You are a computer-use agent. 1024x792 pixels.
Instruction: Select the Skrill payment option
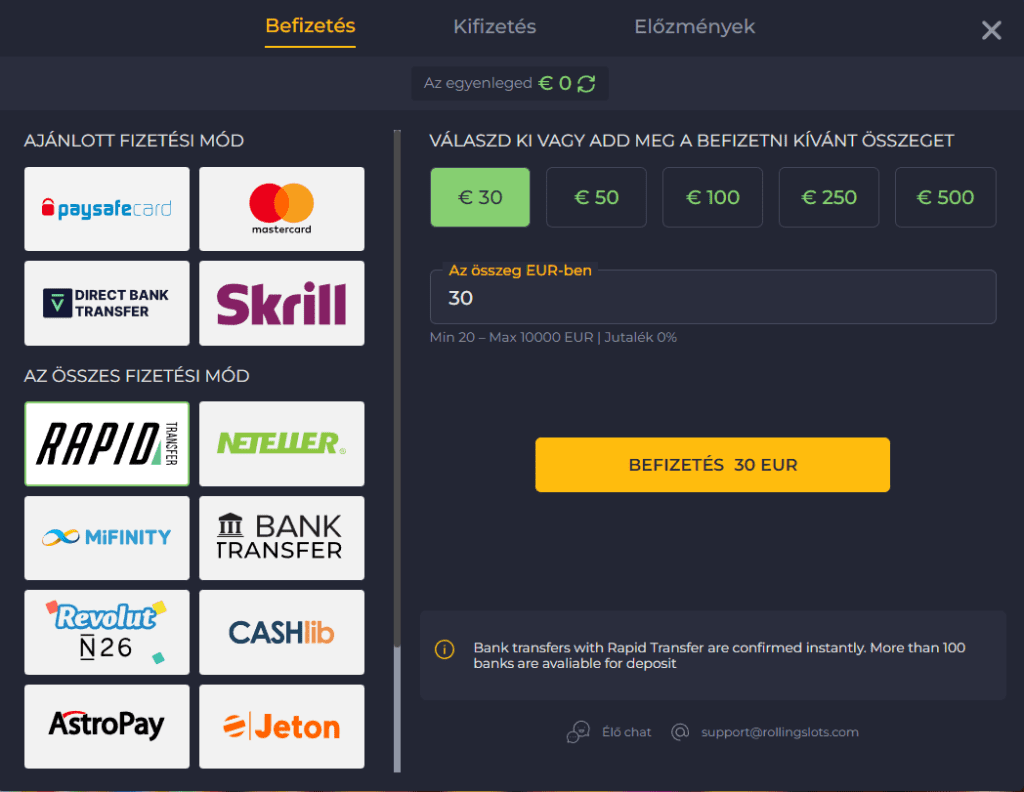[x=281, y=303]
